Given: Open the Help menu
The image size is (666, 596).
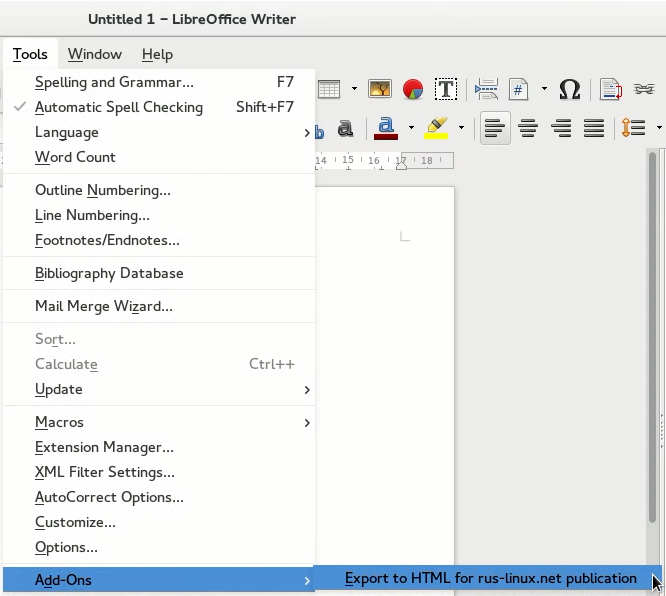Looking at the screenshot, I should pos(157,54).
